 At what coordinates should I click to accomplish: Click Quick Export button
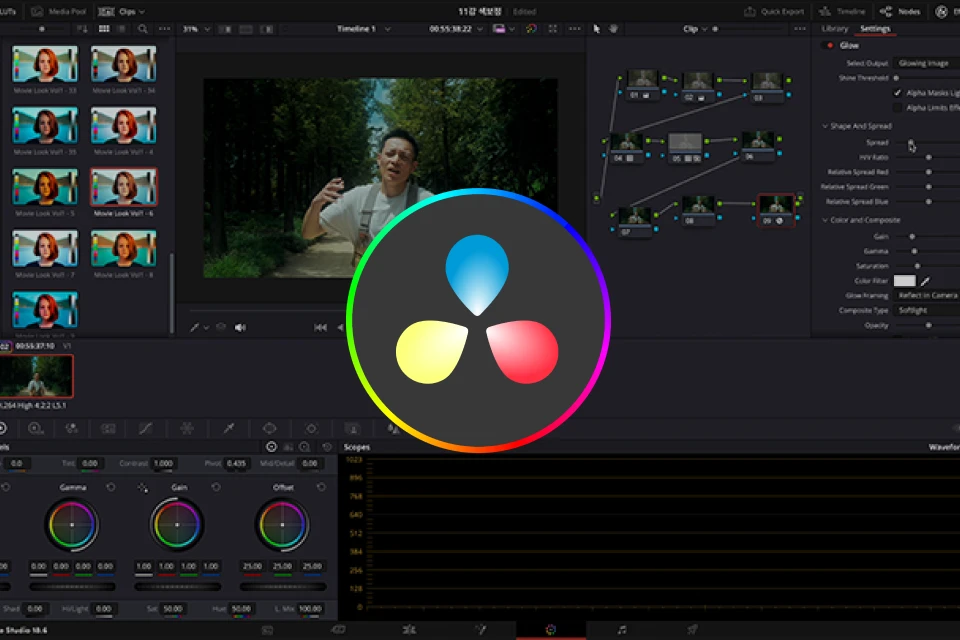(774, 12)
